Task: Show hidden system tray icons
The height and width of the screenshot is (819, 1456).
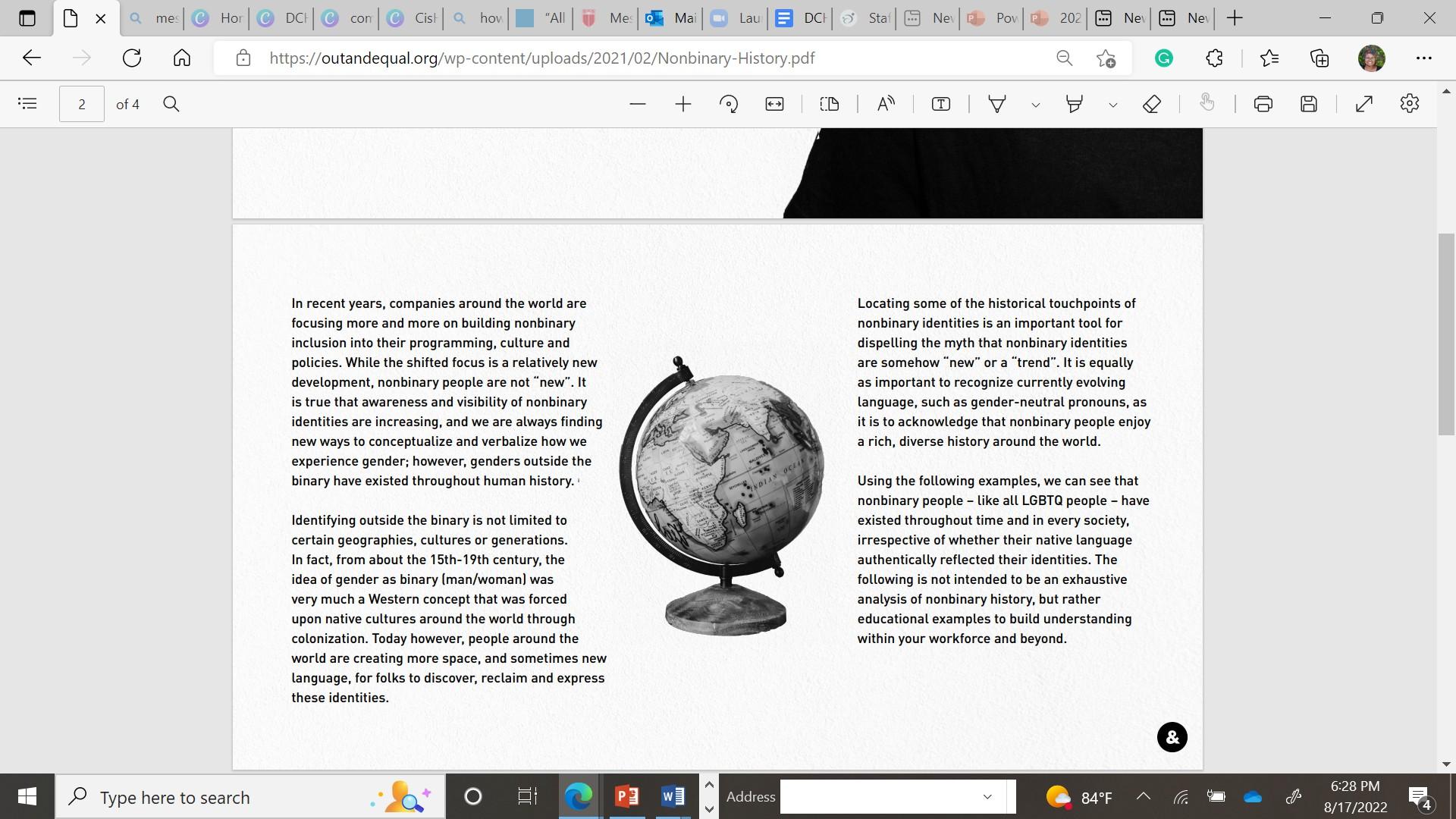Action: tap(1144, 796)
